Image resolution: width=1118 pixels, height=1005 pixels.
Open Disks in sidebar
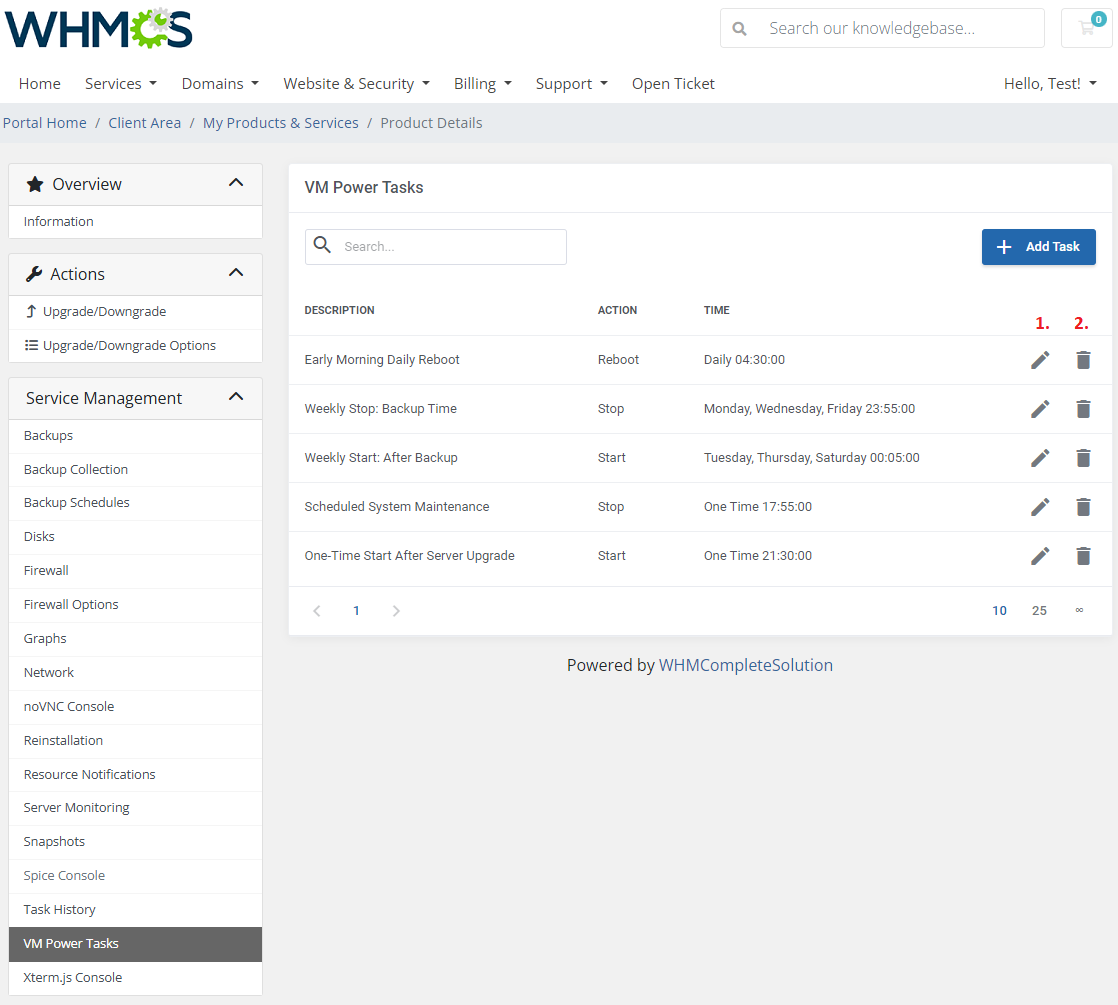(135, 537)
